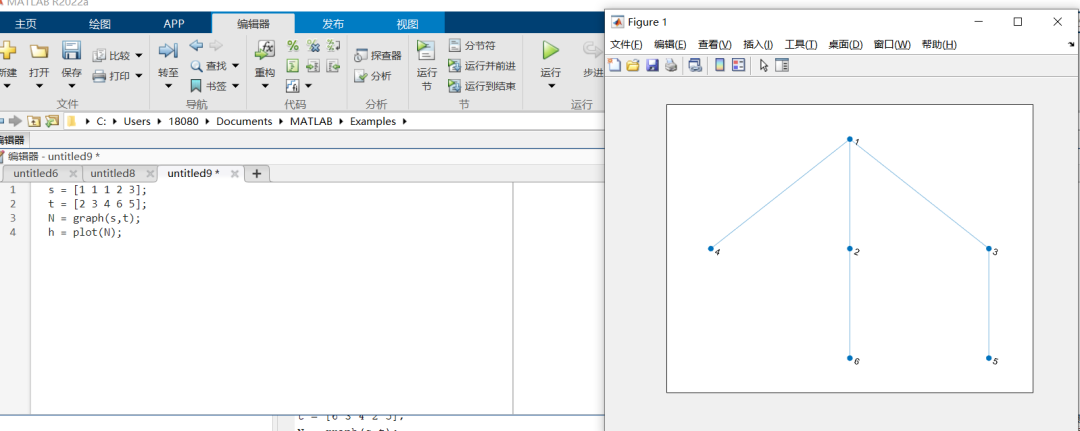
Task: Switch to the Publish (发布) ribbon tab
Action: [x=333, y=24]
